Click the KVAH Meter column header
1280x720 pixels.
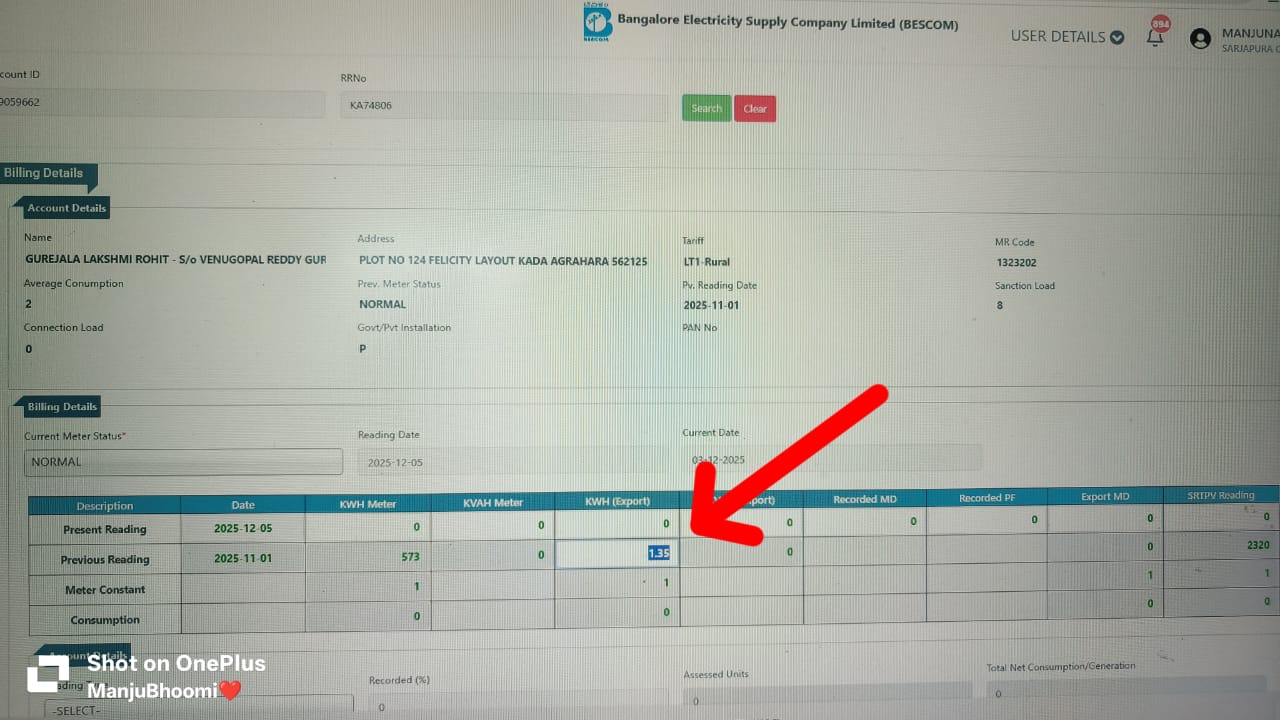tap(493, 502)
